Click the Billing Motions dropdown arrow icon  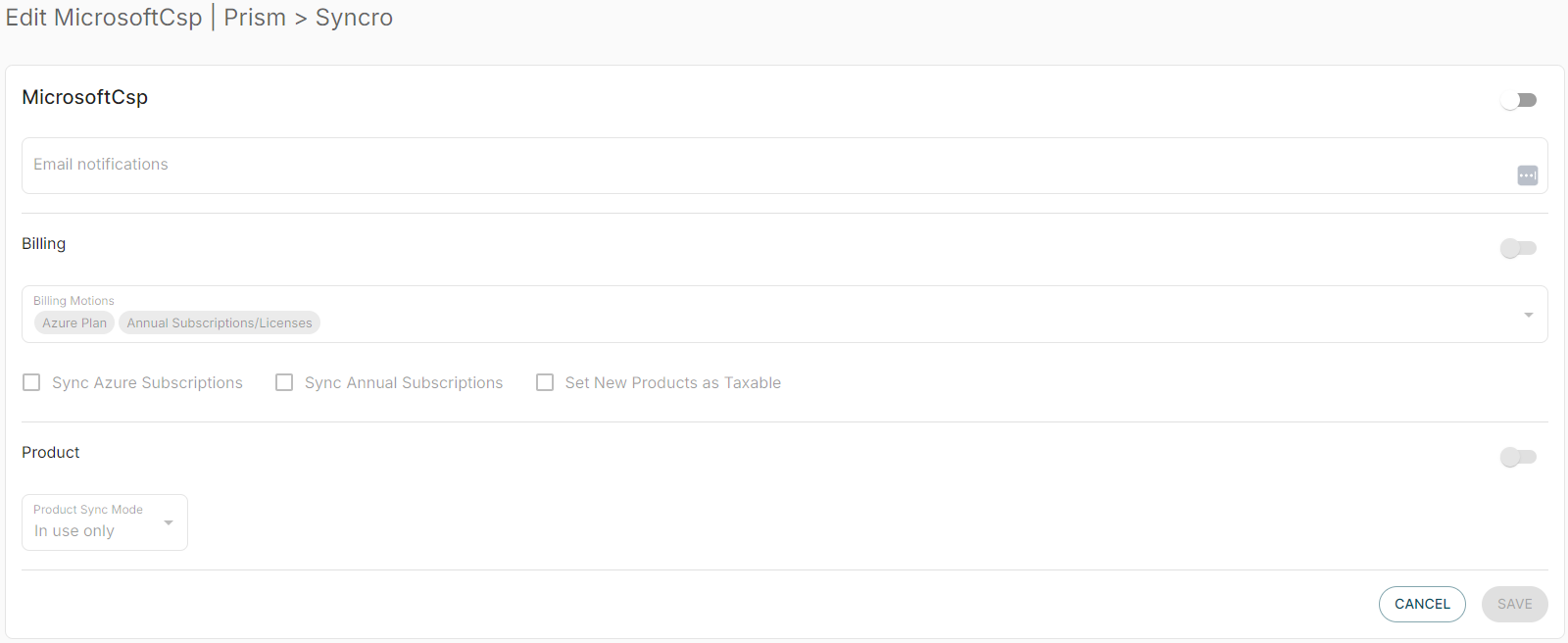pyautogui.click(x=1528, y=315)
